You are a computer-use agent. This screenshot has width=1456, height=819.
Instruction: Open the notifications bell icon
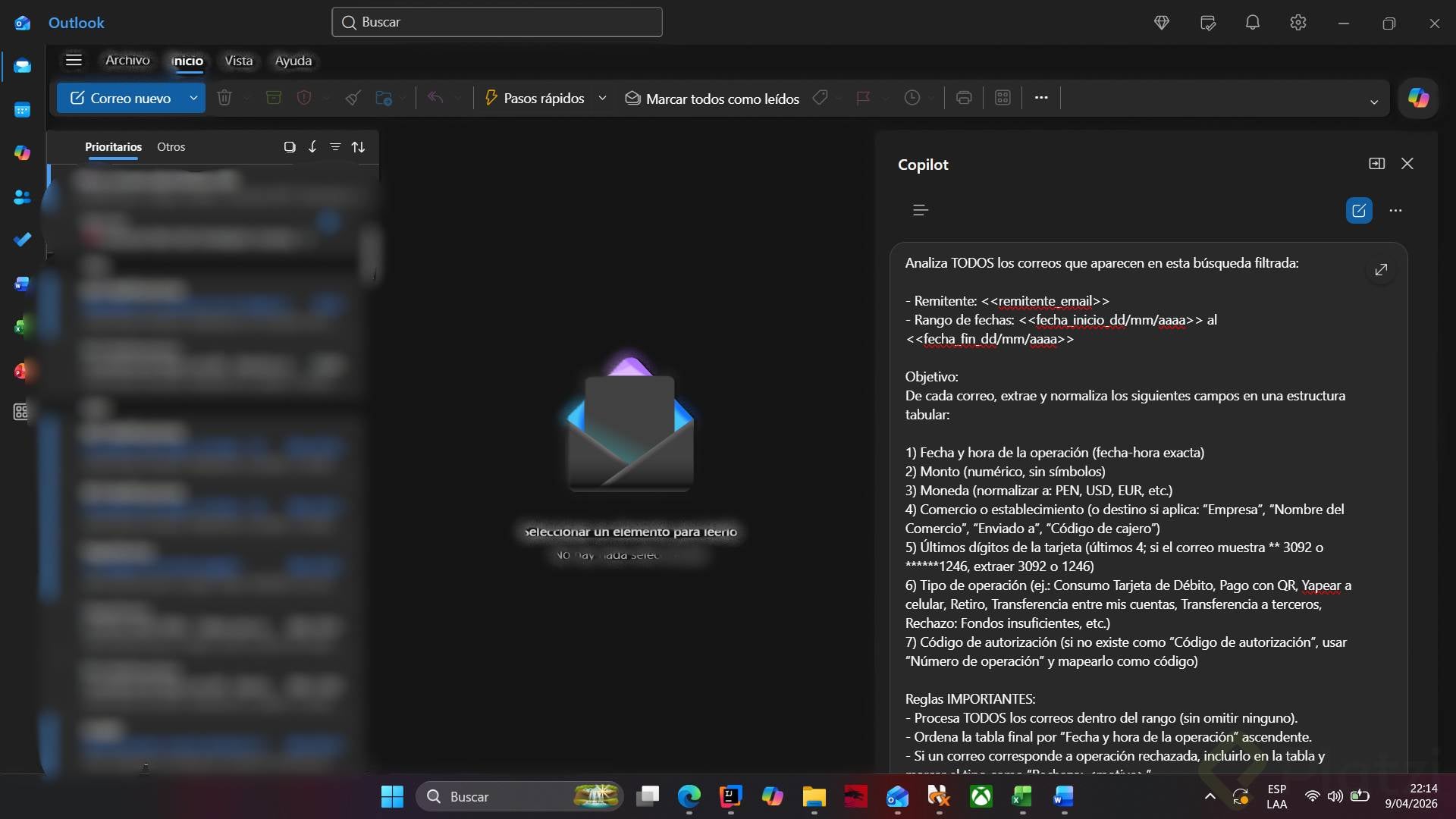pos(1253,23)
